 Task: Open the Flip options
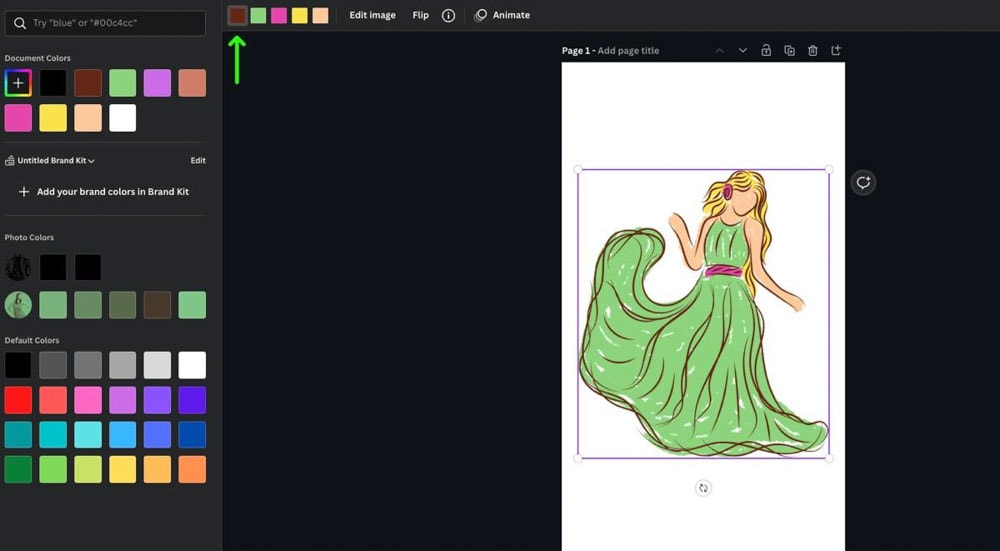[x=420, y=16]
